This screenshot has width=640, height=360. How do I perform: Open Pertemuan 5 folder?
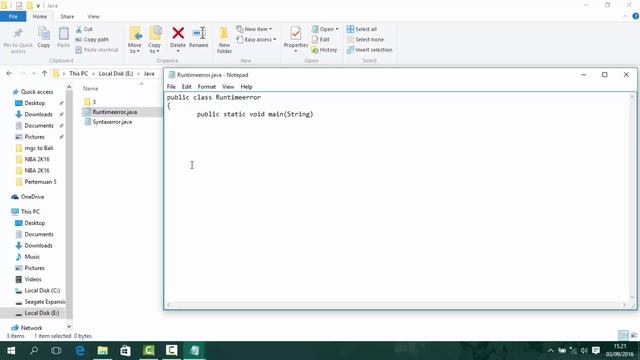pos(40,182)
